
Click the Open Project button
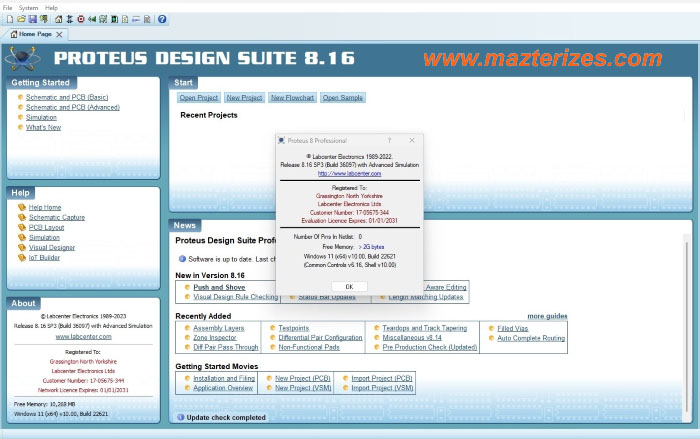tap(199, 97)
